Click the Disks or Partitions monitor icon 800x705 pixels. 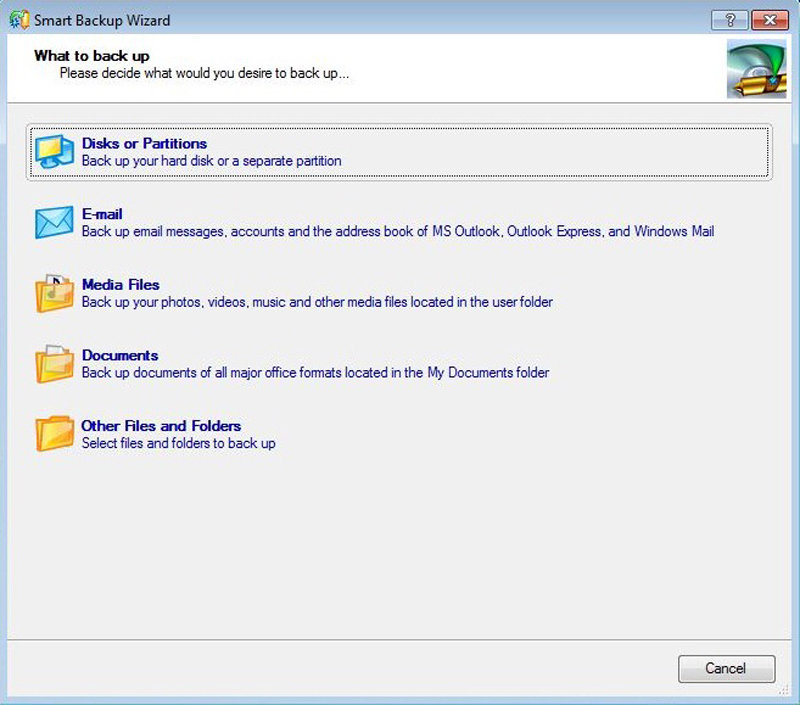pyautogui.click(x=54, y=151)
